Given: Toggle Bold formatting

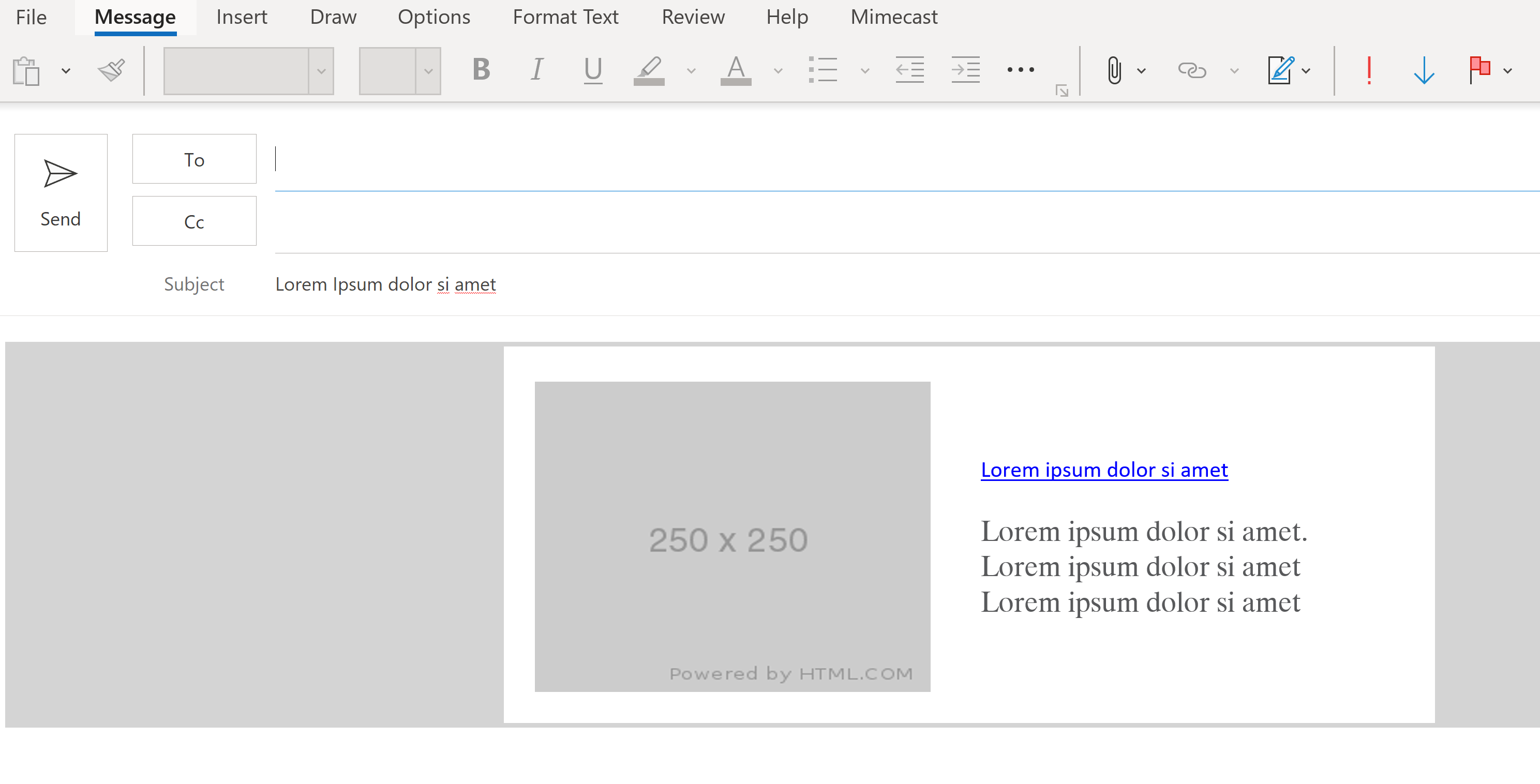Looking at the screenshot, I should tap(481, 70).
